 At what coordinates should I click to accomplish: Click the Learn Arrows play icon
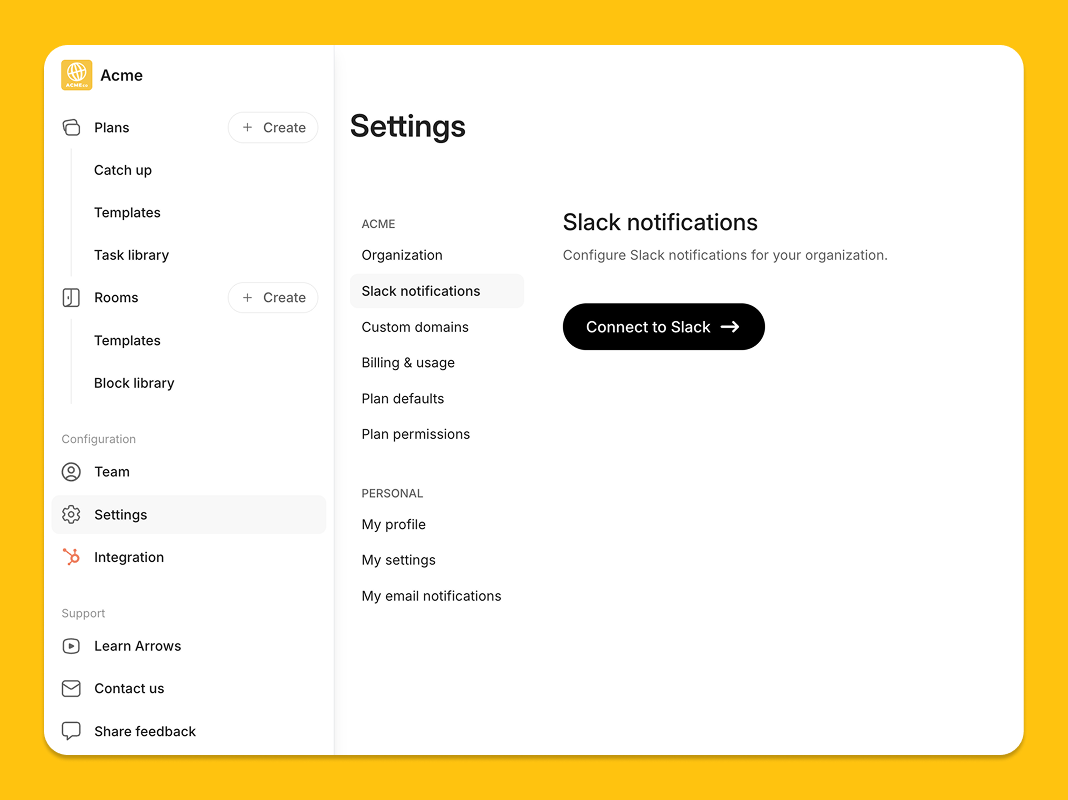71,646
